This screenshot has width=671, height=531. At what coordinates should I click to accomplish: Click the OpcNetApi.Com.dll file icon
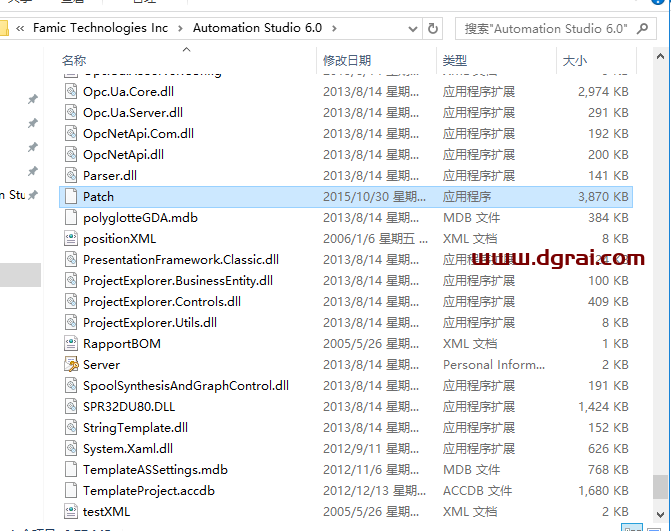(71, 133)
